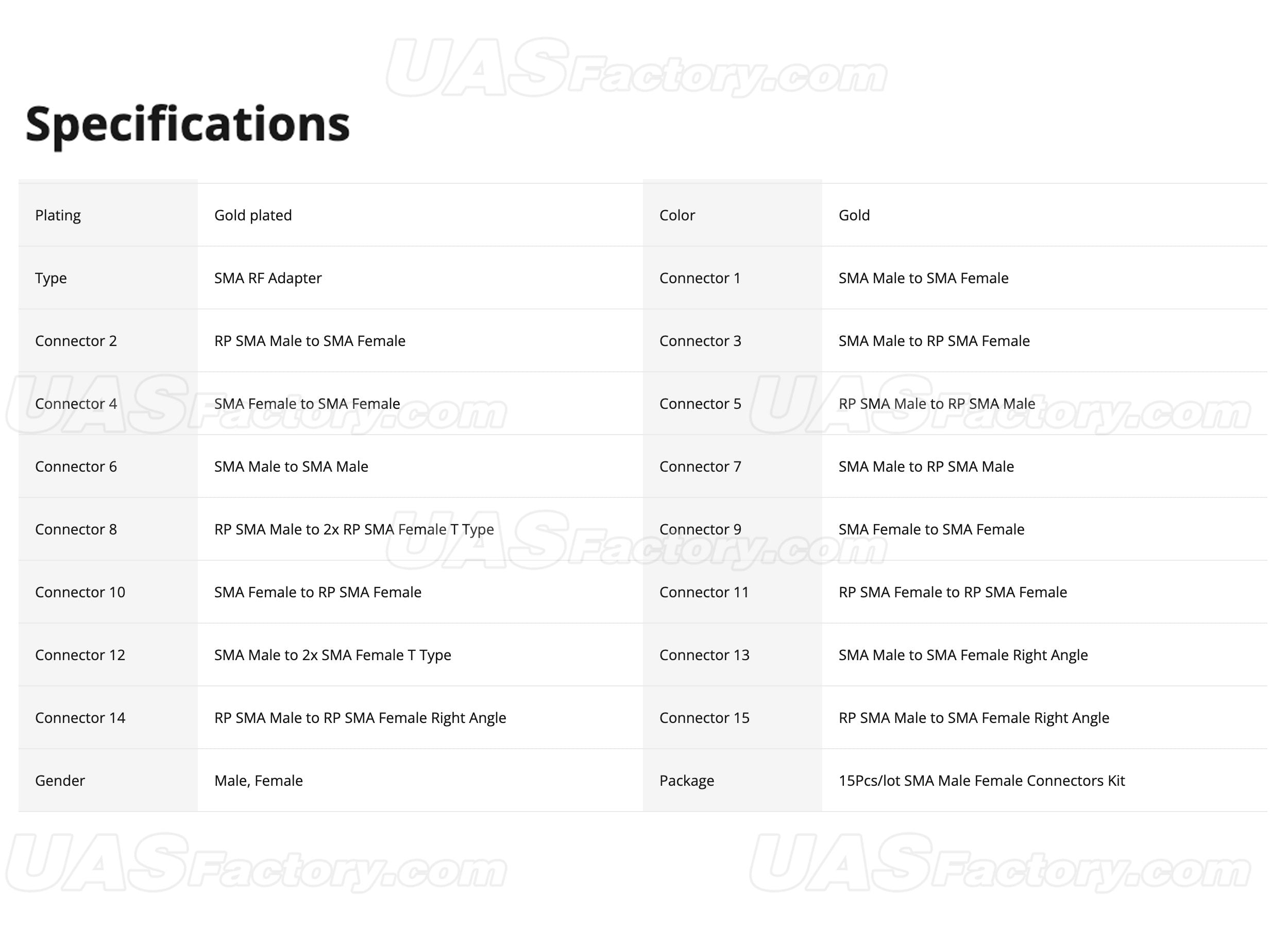Screen dimensions: 1288x931
Task: Select the Connector 1 label
Action: 700,278
